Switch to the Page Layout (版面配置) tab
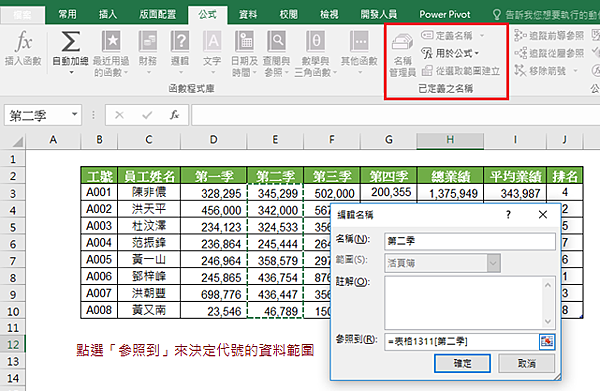 pyautogui.click(x=157, y=15)
